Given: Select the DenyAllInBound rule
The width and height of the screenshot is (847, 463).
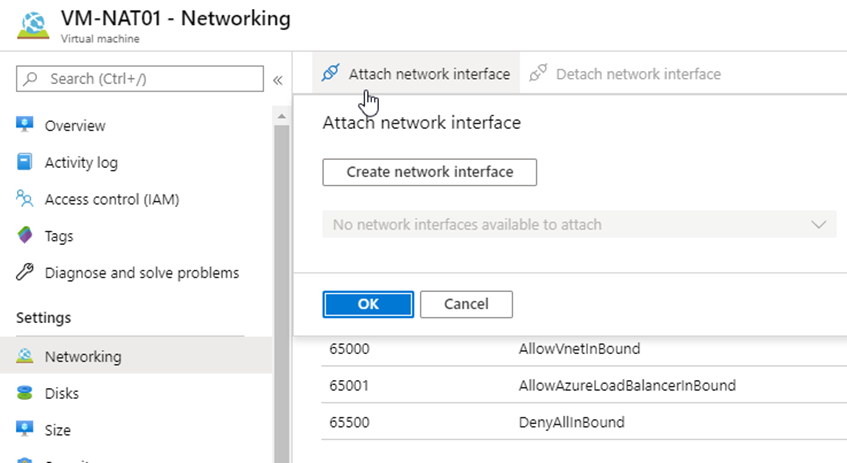Looking at the screenshot, I should (x=572, y=422).
